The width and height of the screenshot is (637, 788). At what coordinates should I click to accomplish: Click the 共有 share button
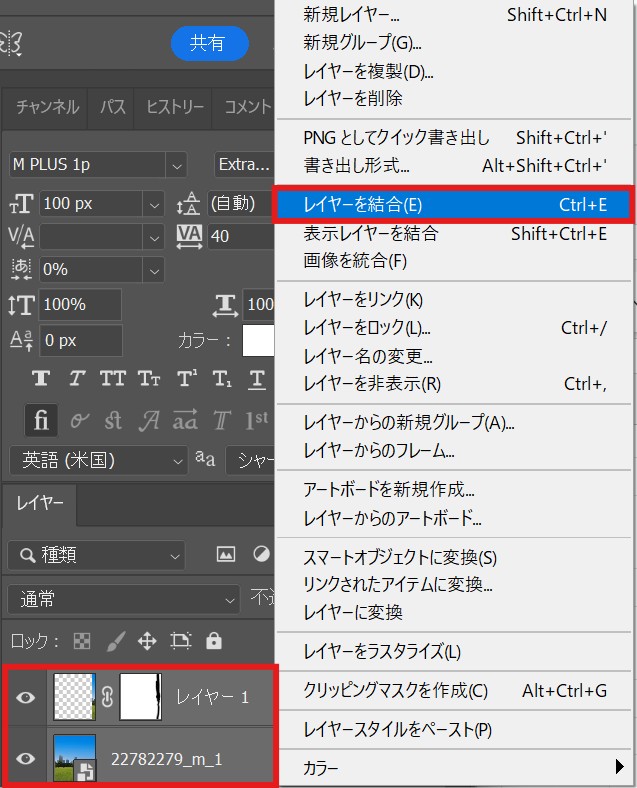click(x=207, y=42)
